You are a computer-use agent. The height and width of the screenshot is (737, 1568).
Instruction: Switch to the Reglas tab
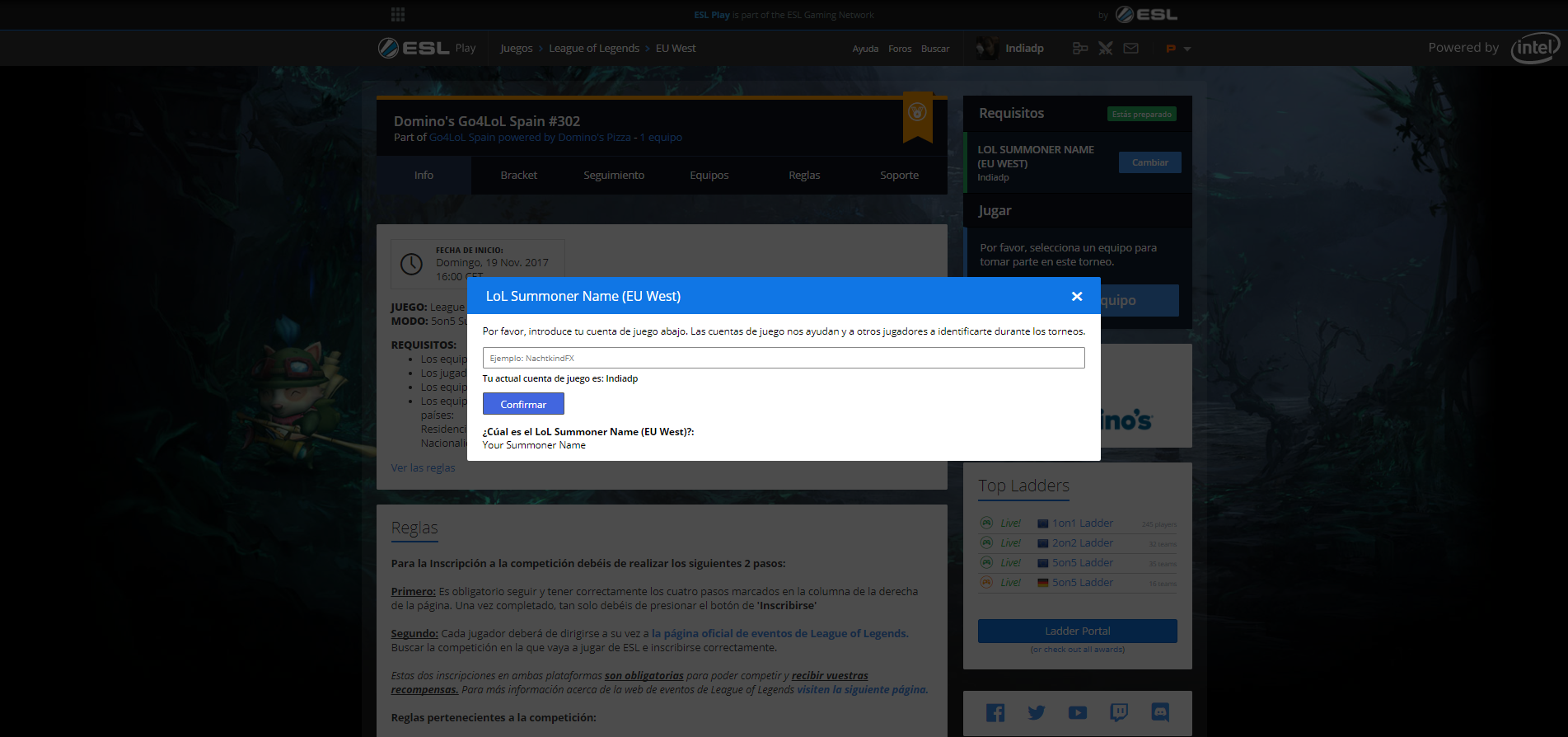pyautogui.click(x=804, y=176)
